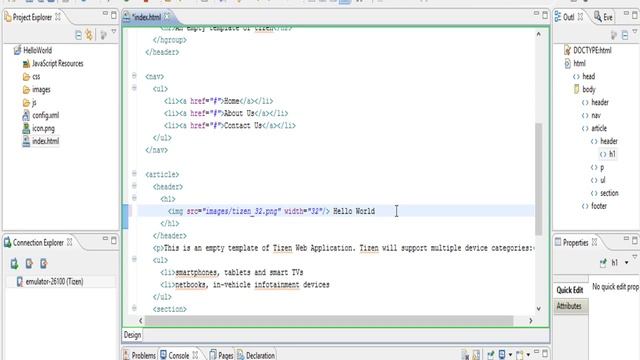Screen dimensions: 640x360
Task: Open Project Explorer view menu triangle
Action: [114, 31]
